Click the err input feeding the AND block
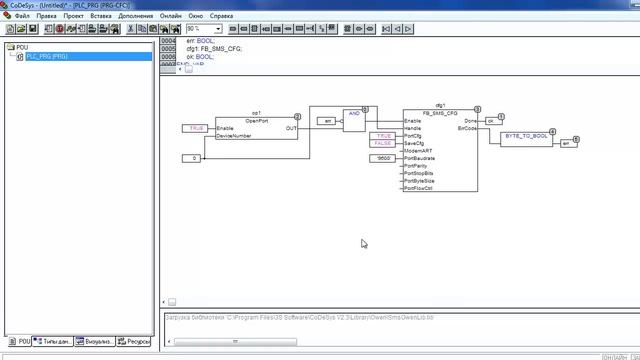The width and height of the screenshot is (640, 360). [x=327, y=121]
